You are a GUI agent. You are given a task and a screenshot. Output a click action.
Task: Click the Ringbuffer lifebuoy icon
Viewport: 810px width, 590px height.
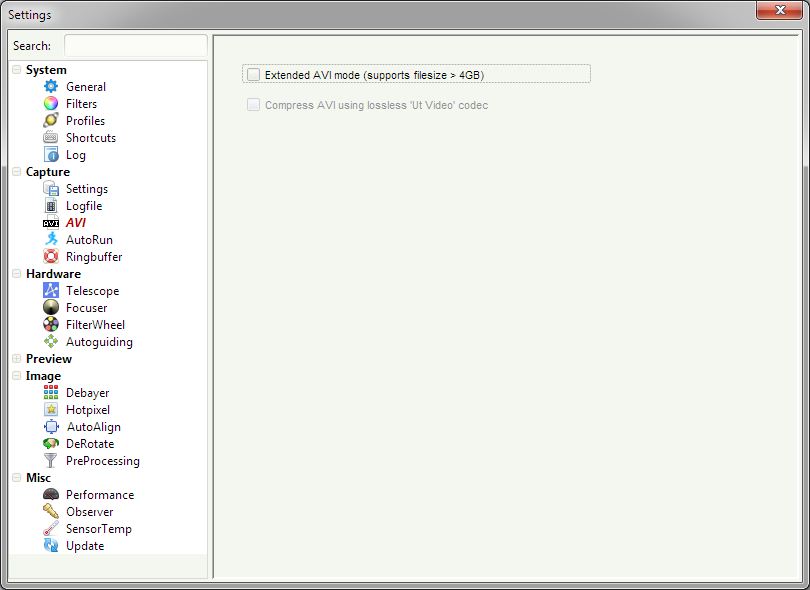[x=51, y=256]
